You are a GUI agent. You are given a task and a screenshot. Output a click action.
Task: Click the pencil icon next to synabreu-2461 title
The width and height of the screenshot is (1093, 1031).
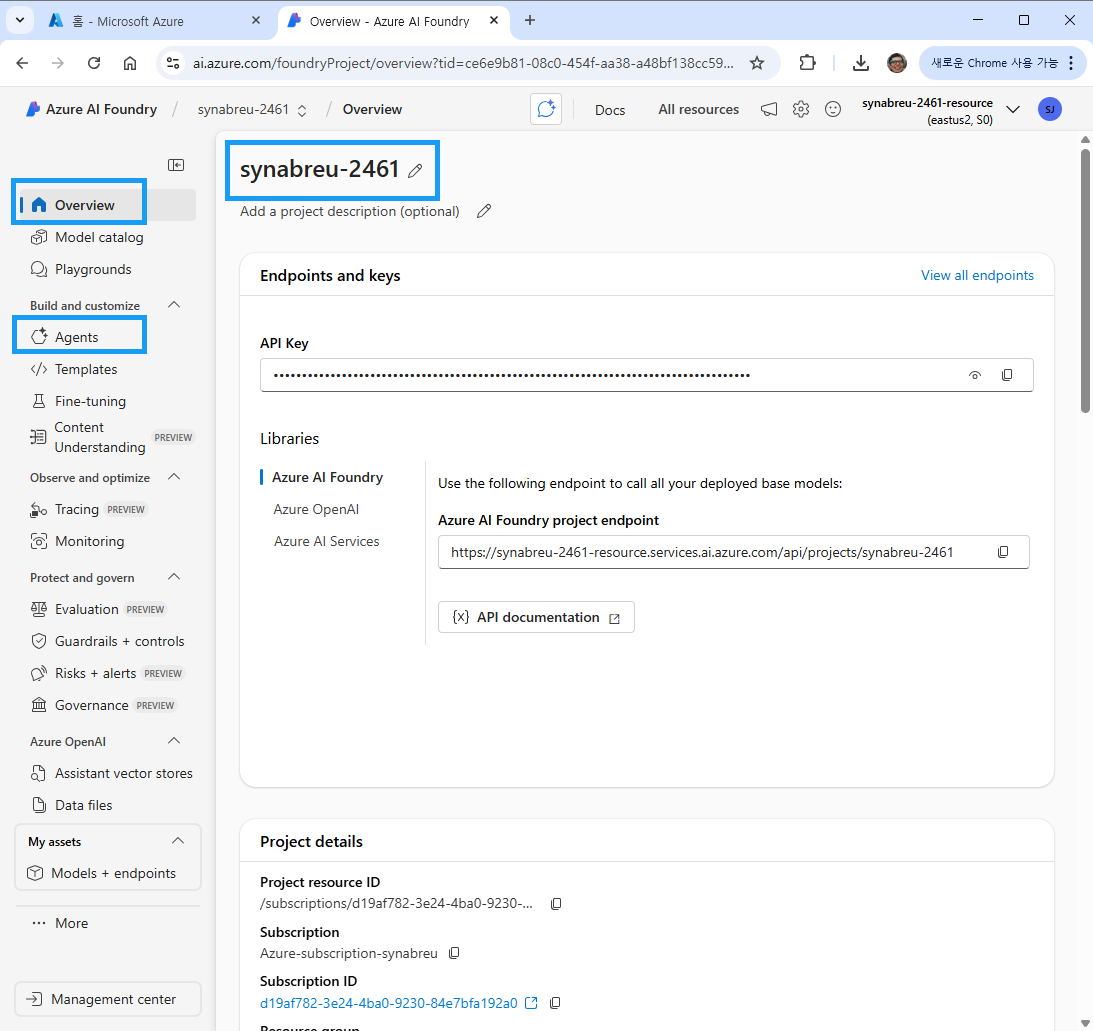(415, 170)
